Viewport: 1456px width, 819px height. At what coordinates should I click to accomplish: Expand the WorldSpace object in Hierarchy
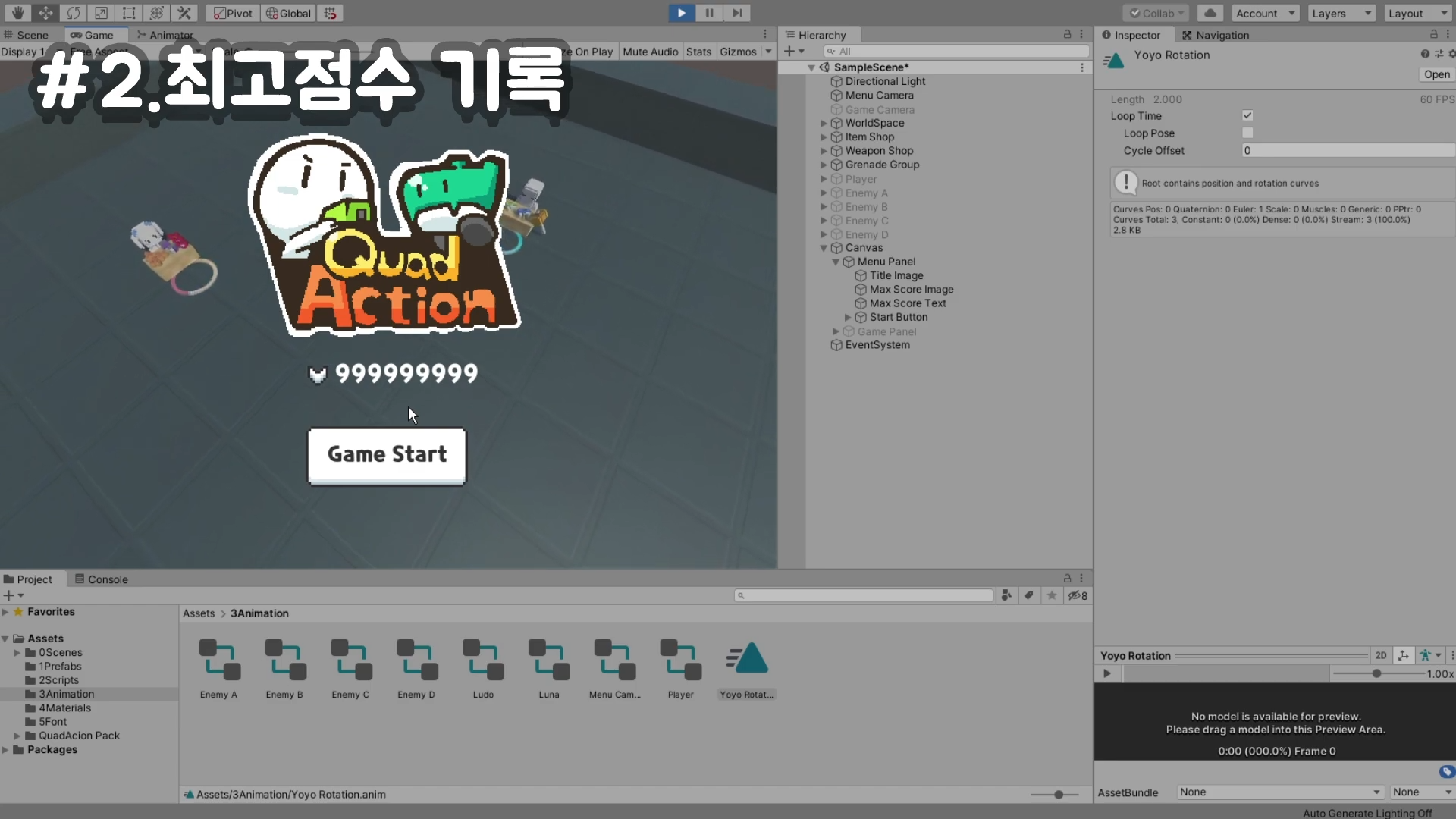pos(824,123)
